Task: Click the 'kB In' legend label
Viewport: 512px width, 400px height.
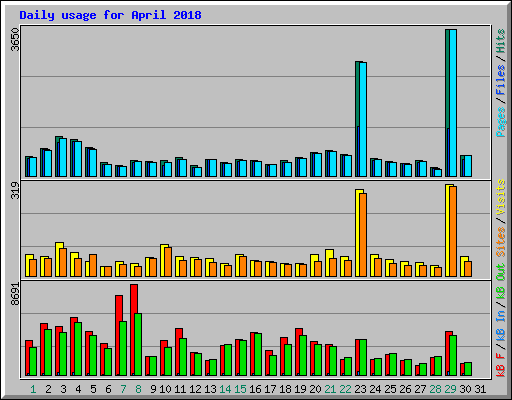Action: (501, 327)
